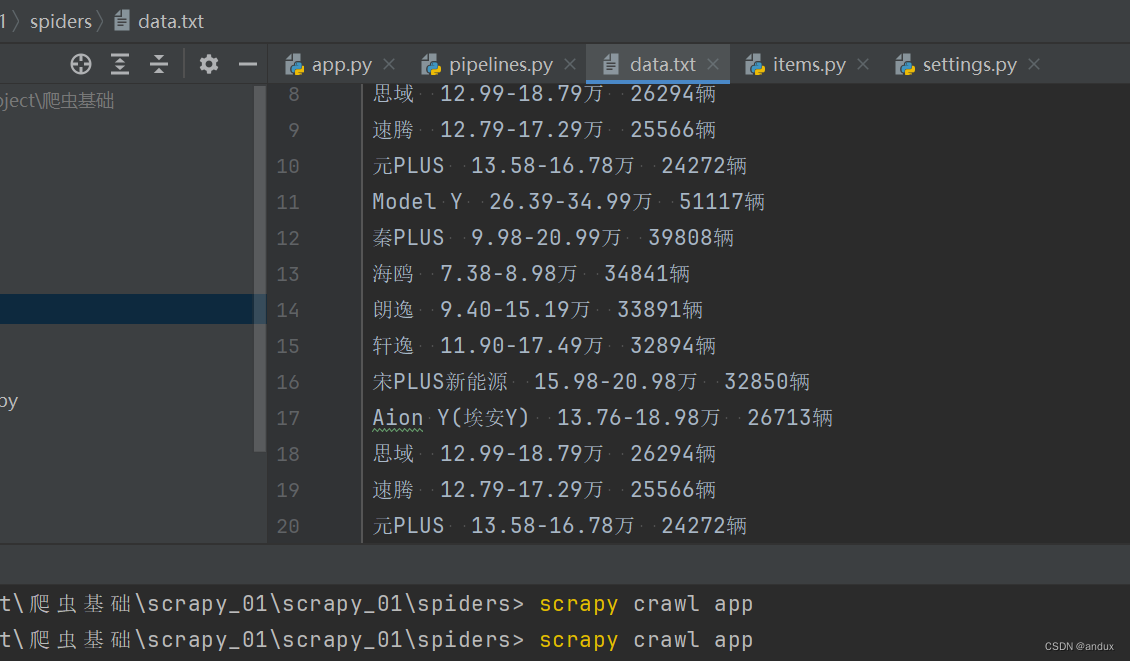
Task: Close the app.py tab
Action: (389, 64)
